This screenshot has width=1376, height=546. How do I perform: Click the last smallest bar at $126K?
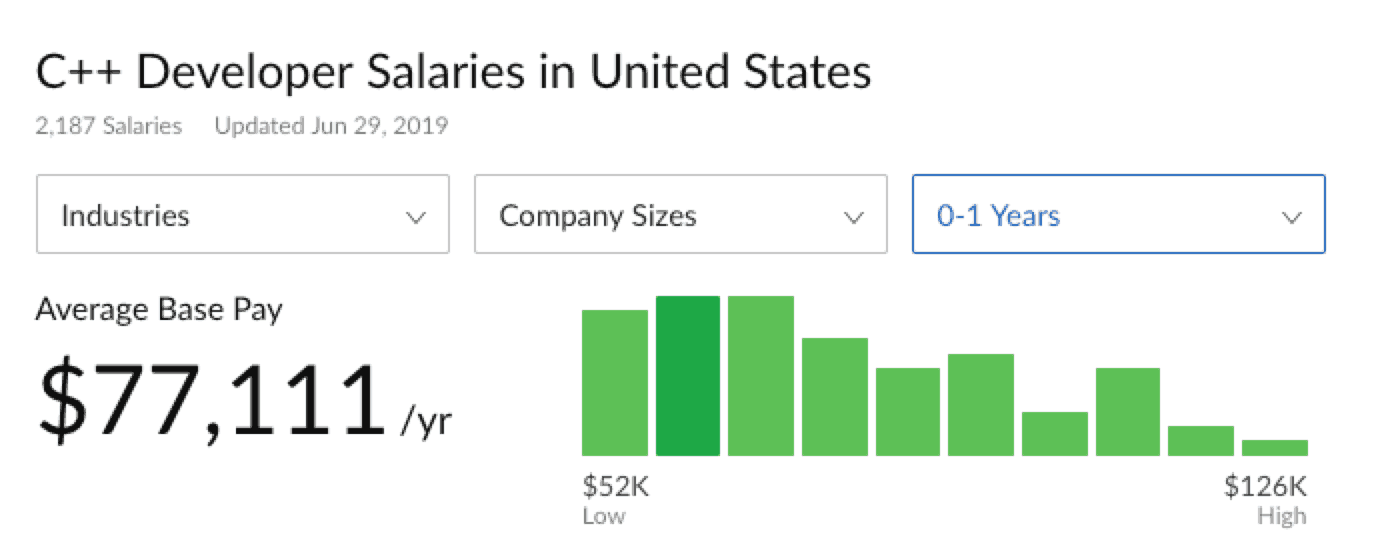tap(1275, 448)
